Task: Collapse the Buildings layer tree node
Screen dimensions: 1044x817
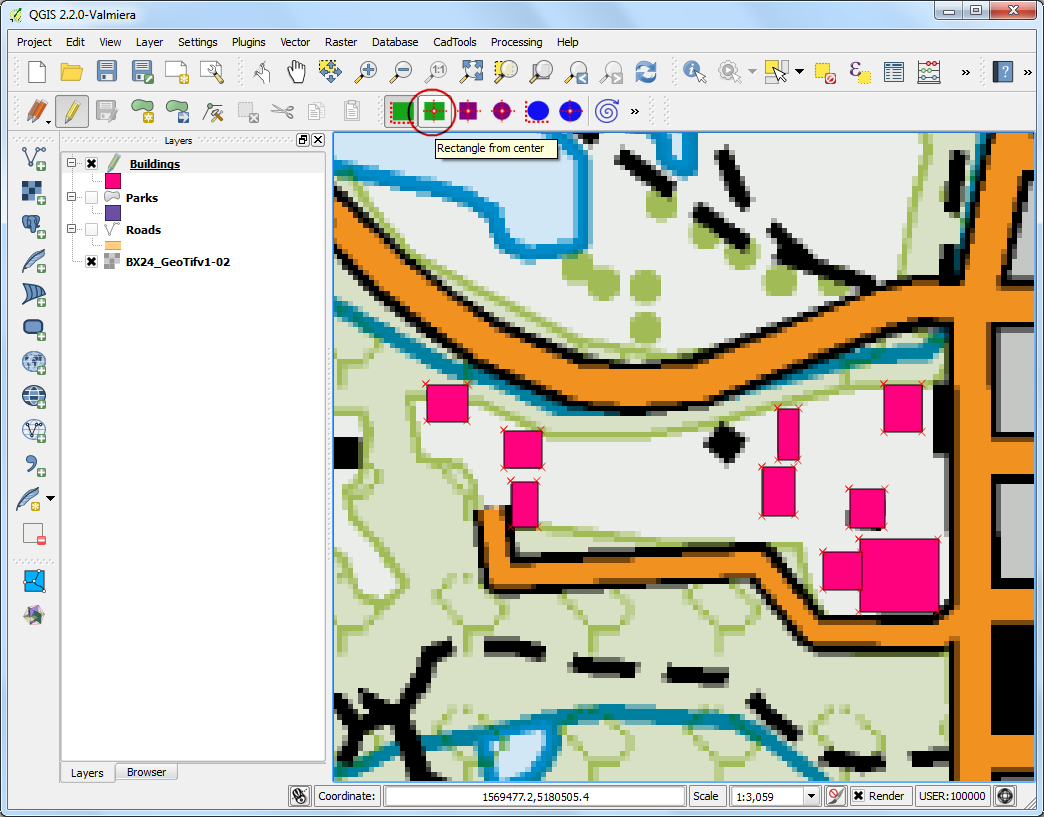Action: tap(71, 163)
